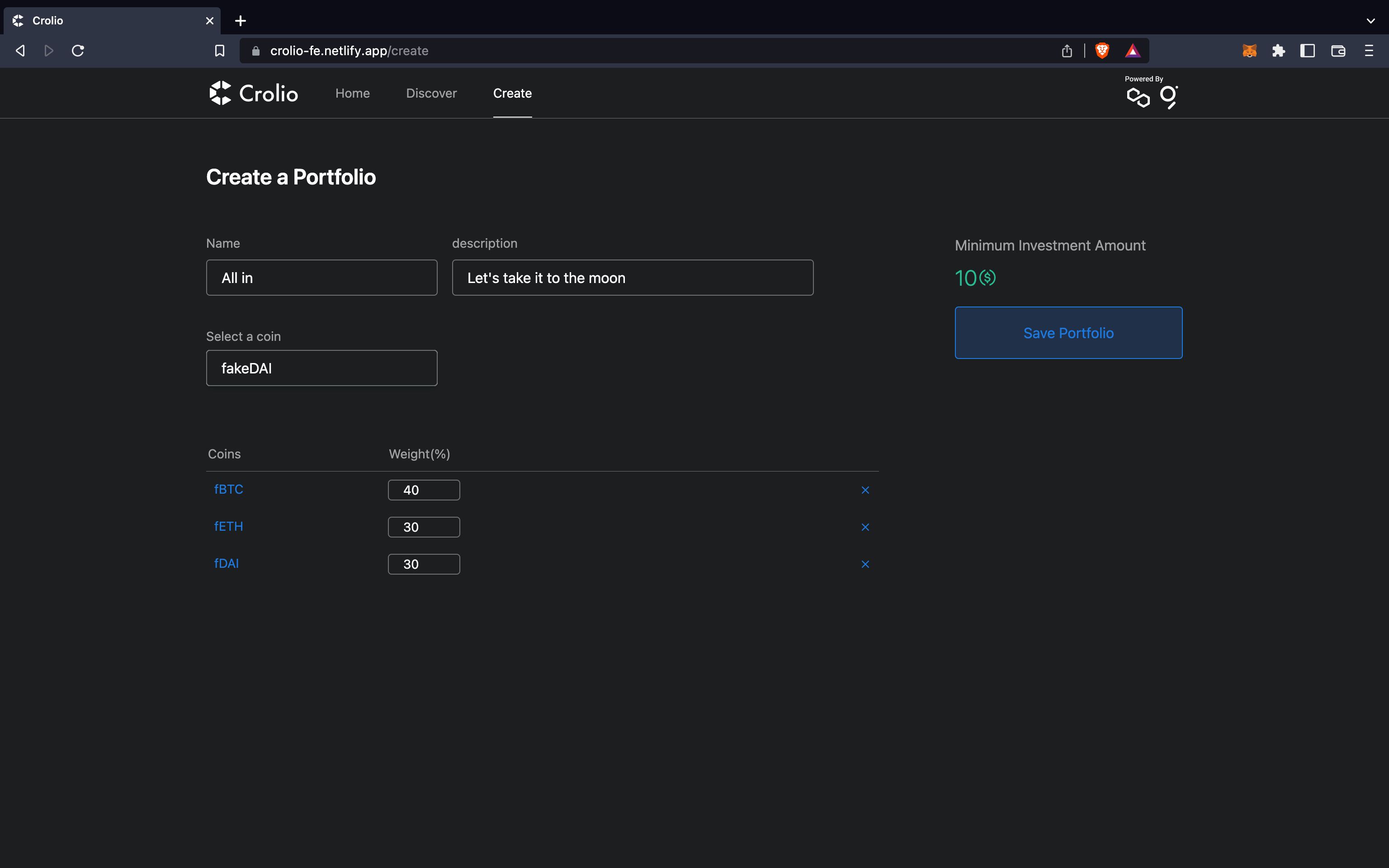Switch to the Crolio browser tab

(x=112, y=21)
